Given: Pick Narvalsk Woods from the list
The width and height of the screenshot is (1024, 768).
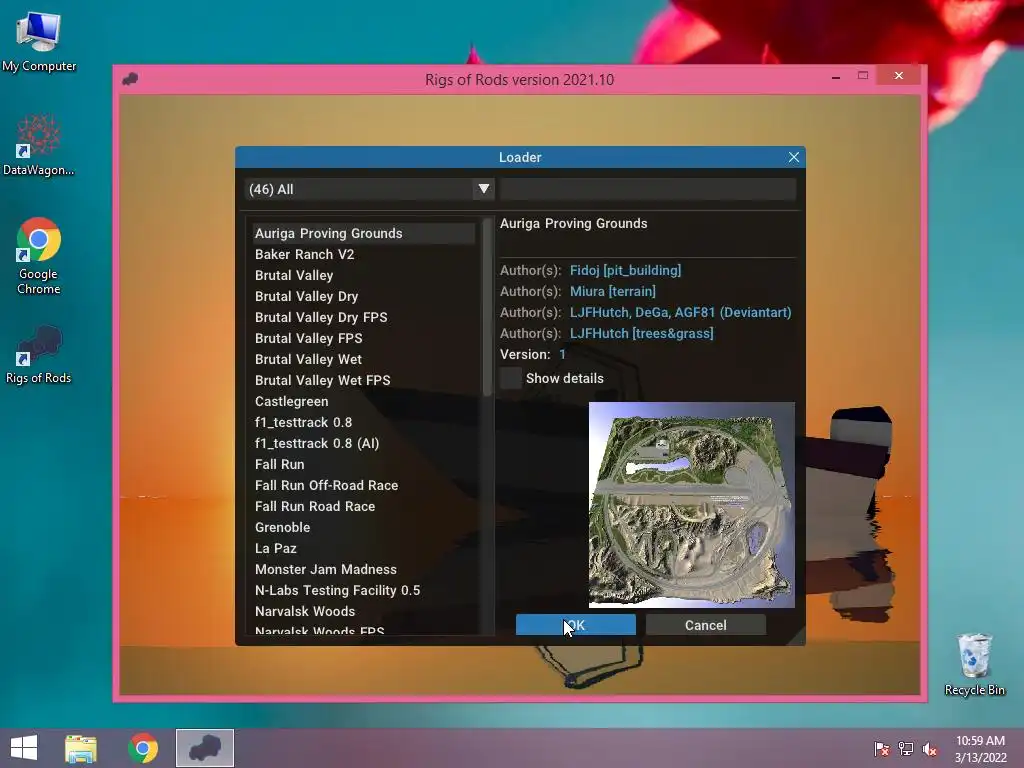Looking at the screenshot, I should tap(364, 611).
